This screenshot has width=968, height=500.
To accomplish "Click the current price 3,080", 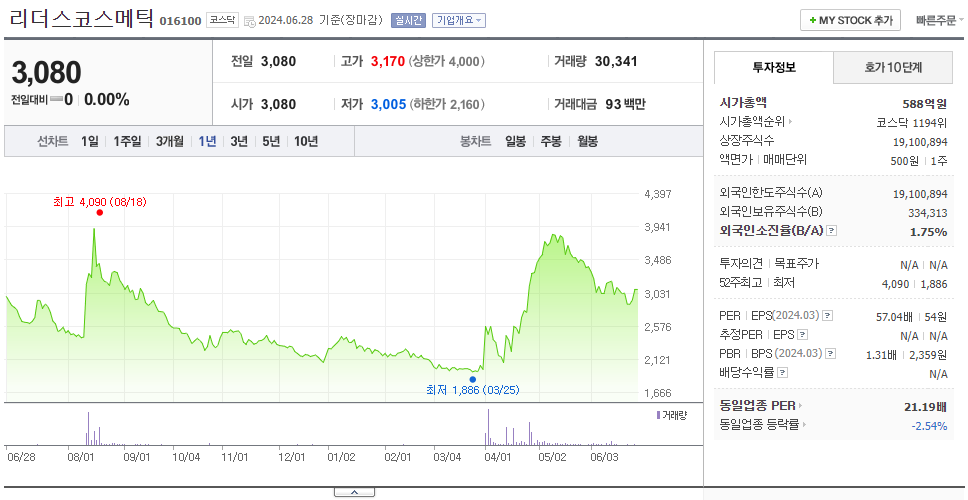I will point(46,73).
